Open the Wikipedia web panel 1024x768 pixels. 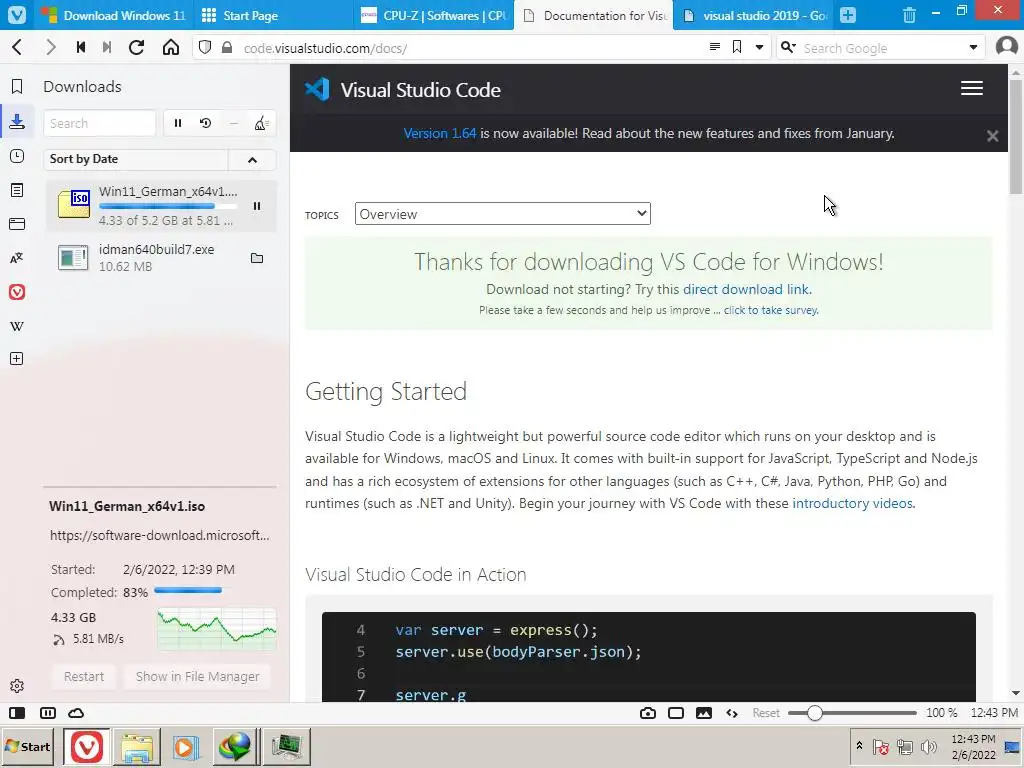click(17, 326)
